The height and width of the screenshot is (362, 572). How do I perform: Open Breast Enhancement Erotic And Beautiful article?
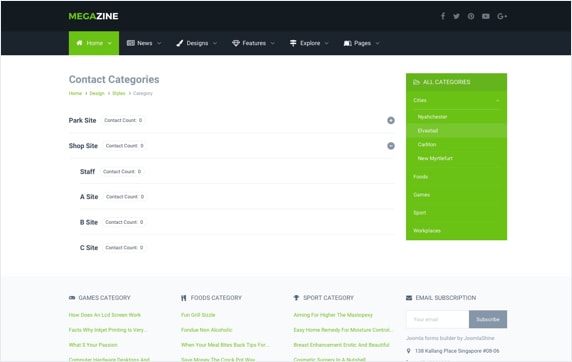click(x=341, y=345)
